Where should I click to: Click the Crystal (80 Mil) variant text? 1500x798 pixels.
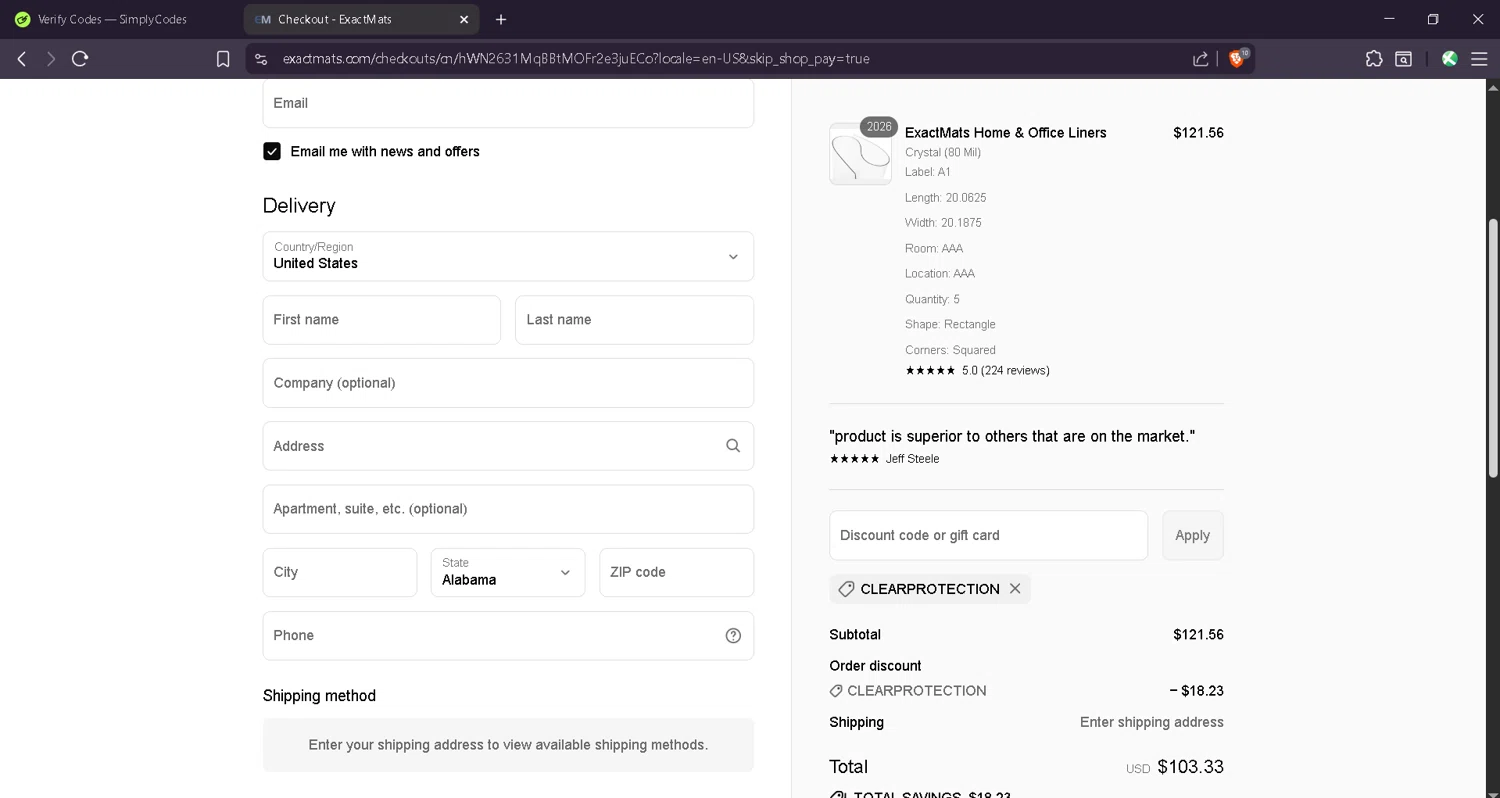(x=943, y=153)
